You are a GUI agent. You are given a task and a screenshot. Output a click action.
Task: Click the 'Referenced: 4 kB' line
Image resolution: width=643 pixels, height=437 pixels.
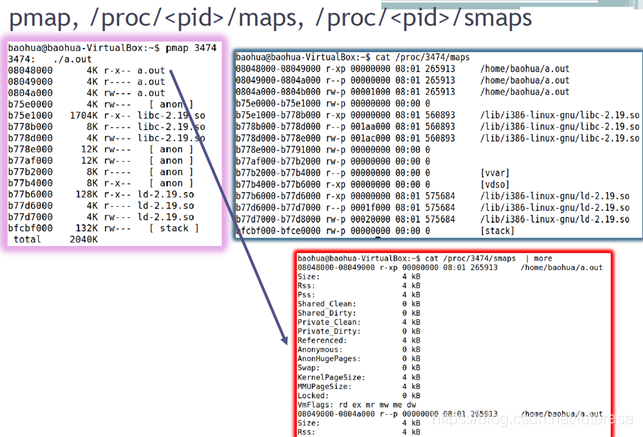click(359, 340)
